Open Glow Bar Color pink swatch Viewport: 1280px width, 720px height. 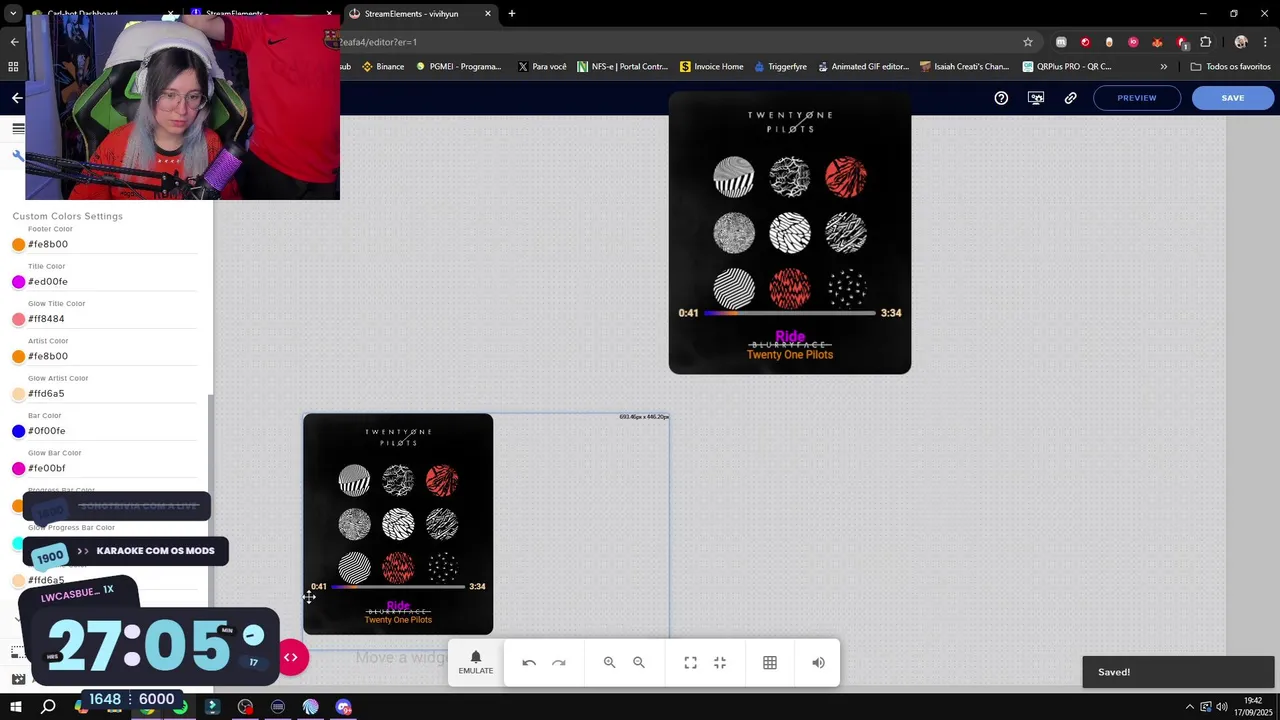[x=18, y=468]
